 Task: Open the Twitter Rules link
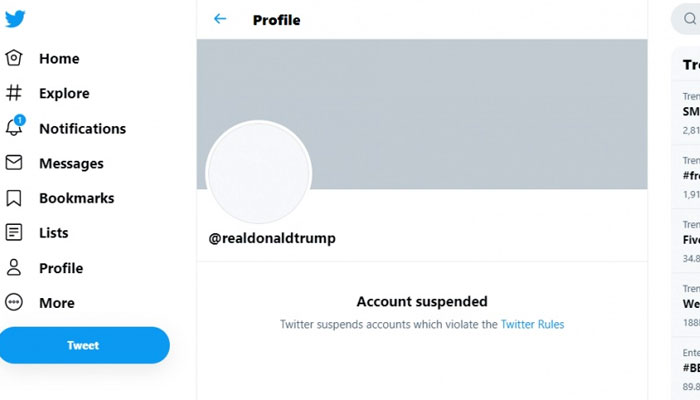point(532,324)
